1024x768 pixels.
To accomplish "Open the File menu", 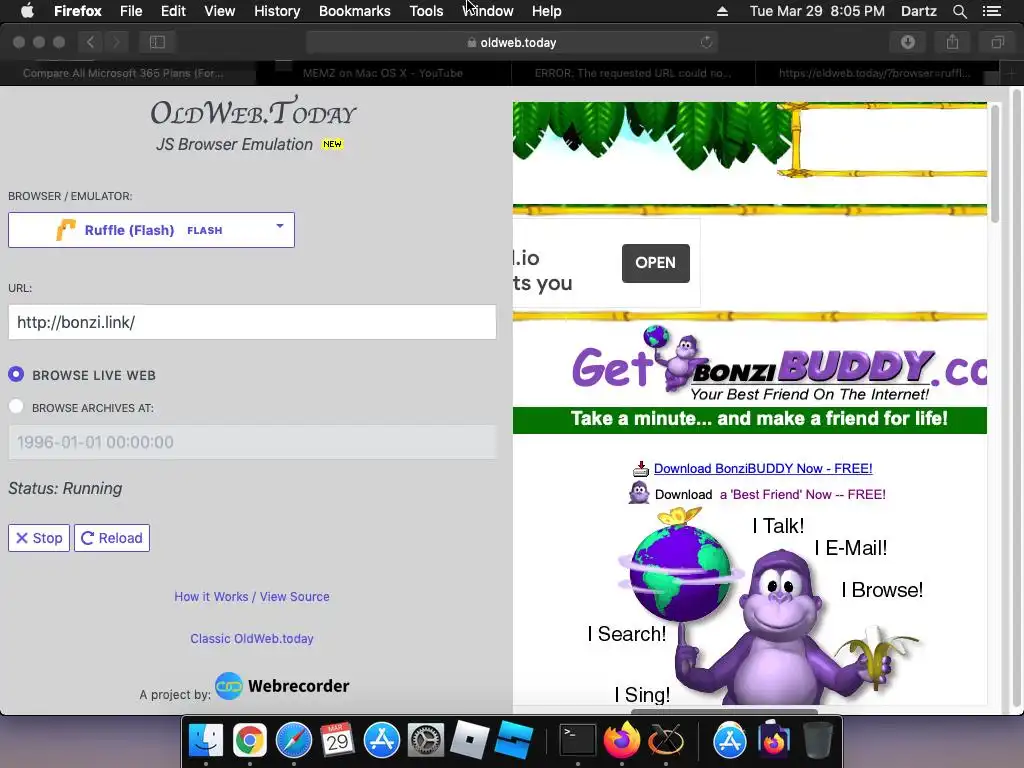I will point(131,11).
